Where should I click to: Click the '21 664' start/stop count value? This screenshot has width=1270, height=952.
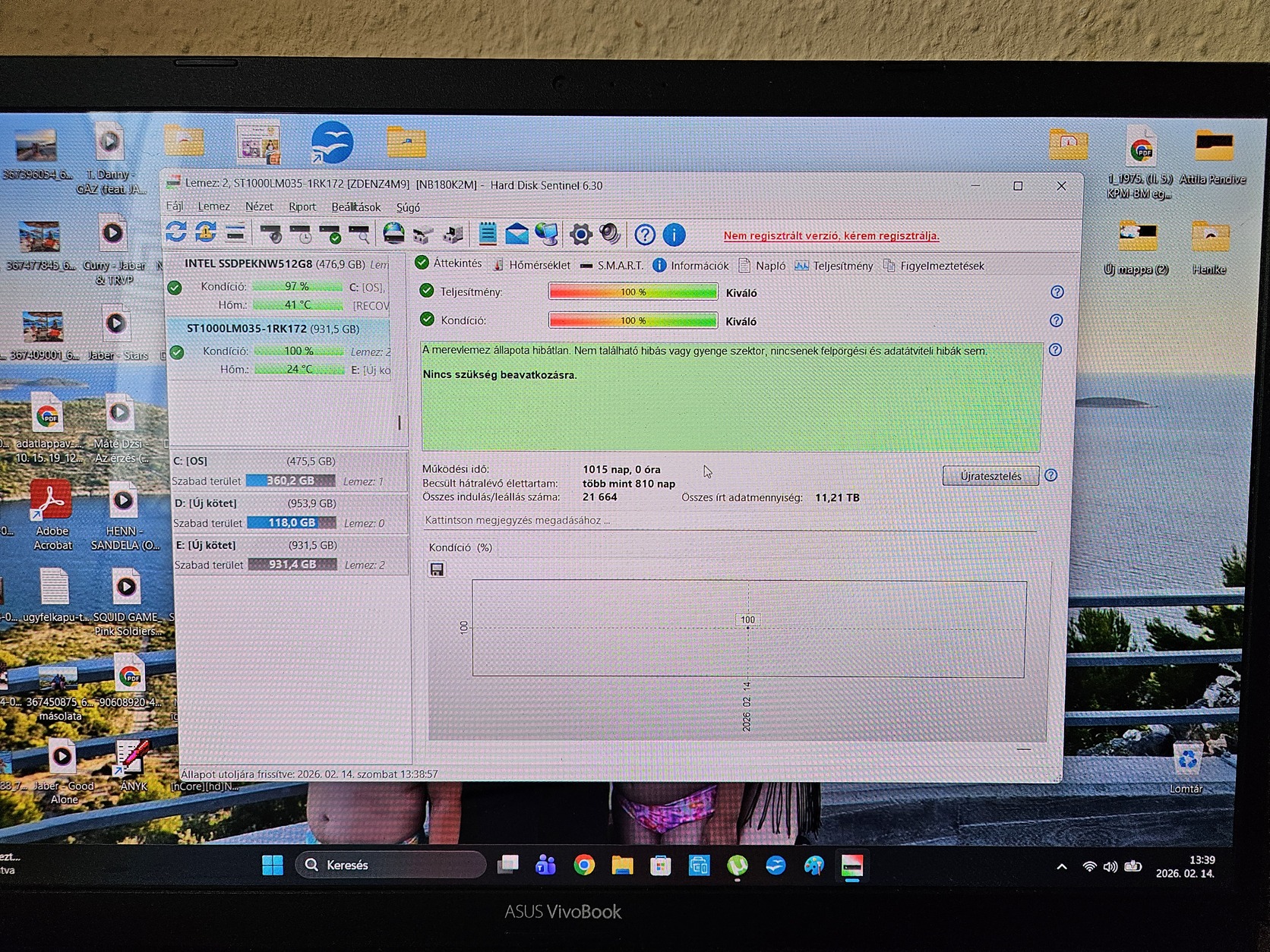[x=600, y=497]
